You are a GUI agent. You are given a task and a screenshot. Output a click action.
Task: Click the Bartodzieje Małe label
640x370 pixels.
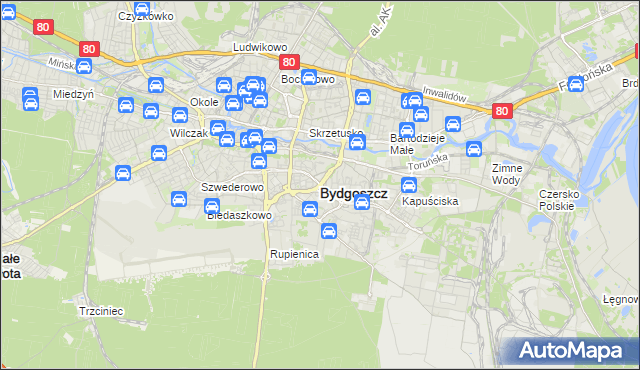tap(417, 144)
